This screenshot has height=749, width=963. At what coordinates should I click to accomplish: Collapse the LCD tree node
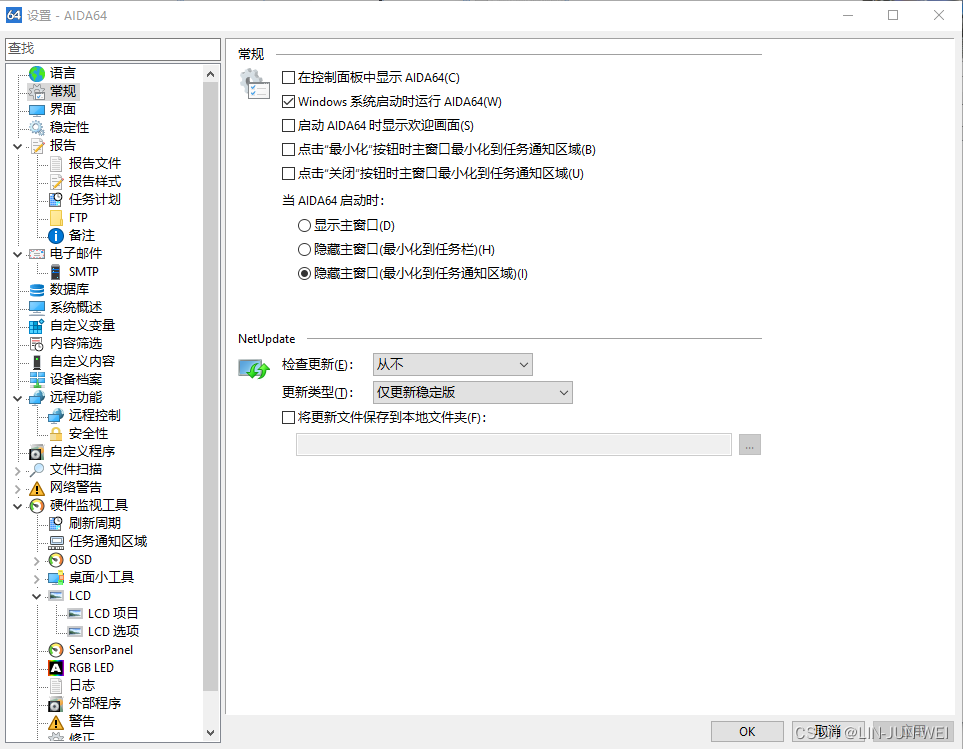[x=37, y=596]
